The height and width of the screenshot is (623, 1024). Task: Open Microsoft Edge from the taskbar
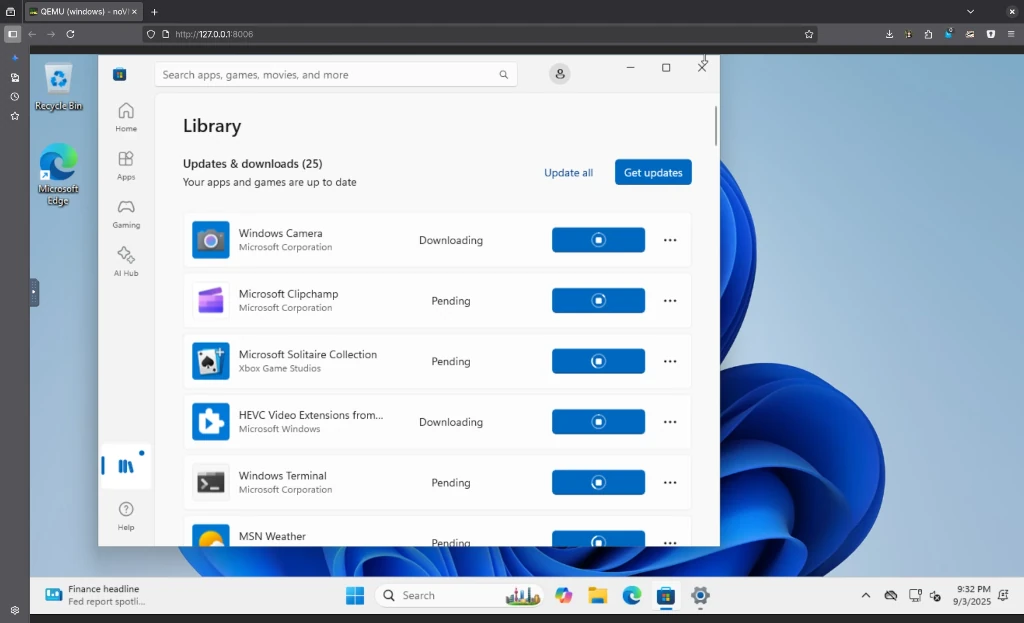[x=632, y=596]
